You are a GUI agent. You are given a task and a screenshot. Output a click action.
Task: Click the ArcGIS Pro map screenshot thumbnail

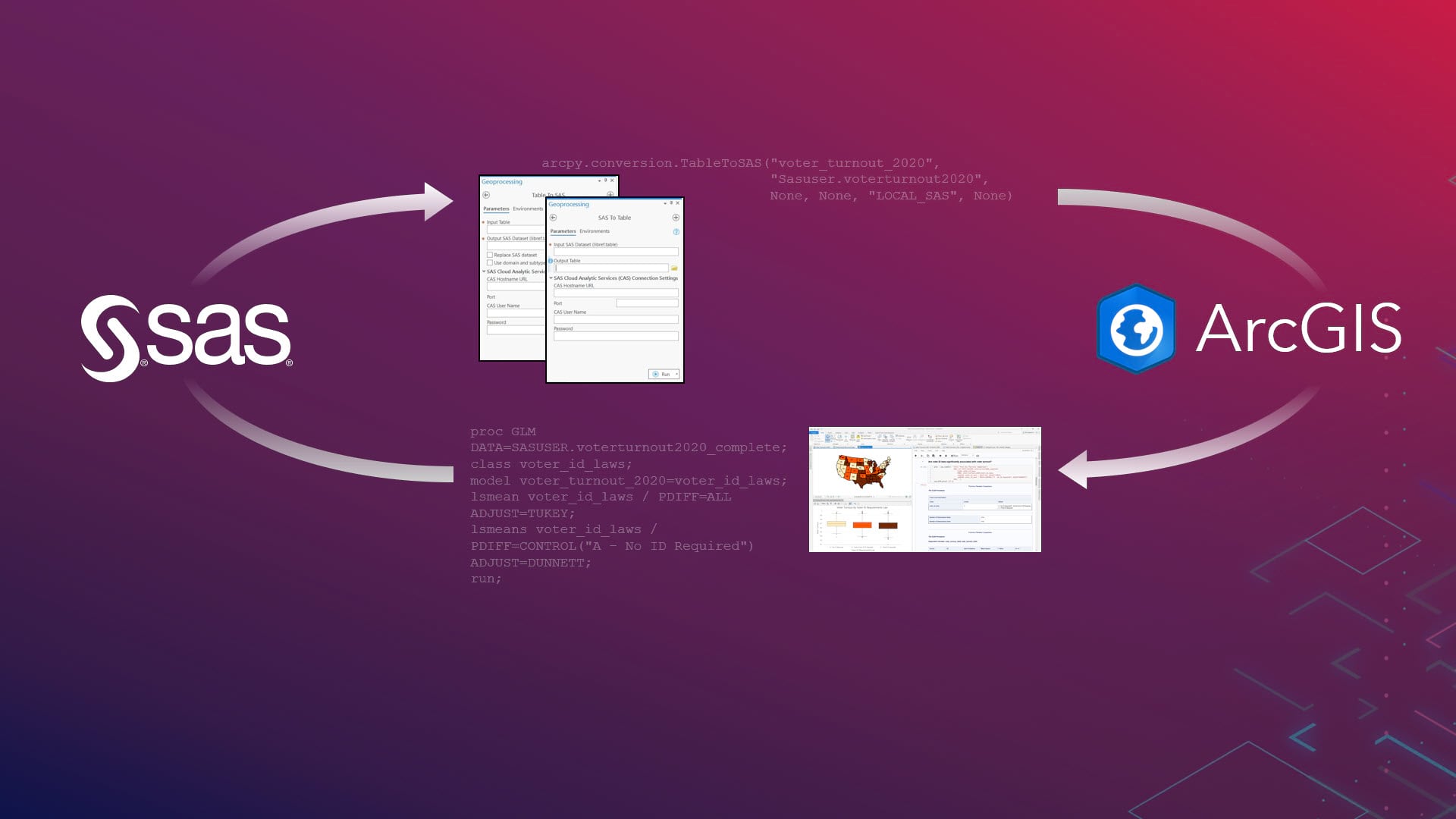coord(924,489)
